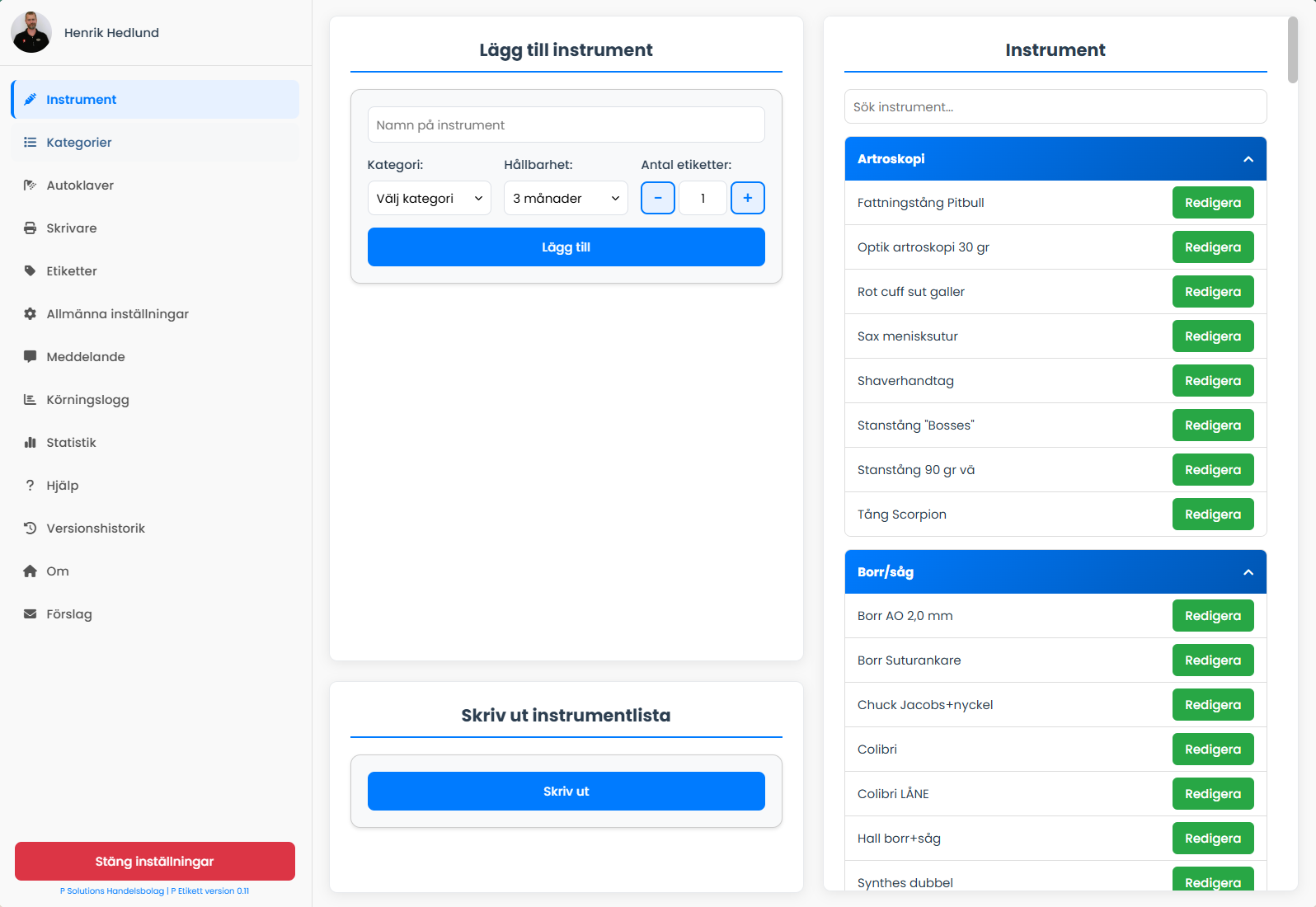
Task: Click the Statistik bar chart icon
Action: point(30,443)
